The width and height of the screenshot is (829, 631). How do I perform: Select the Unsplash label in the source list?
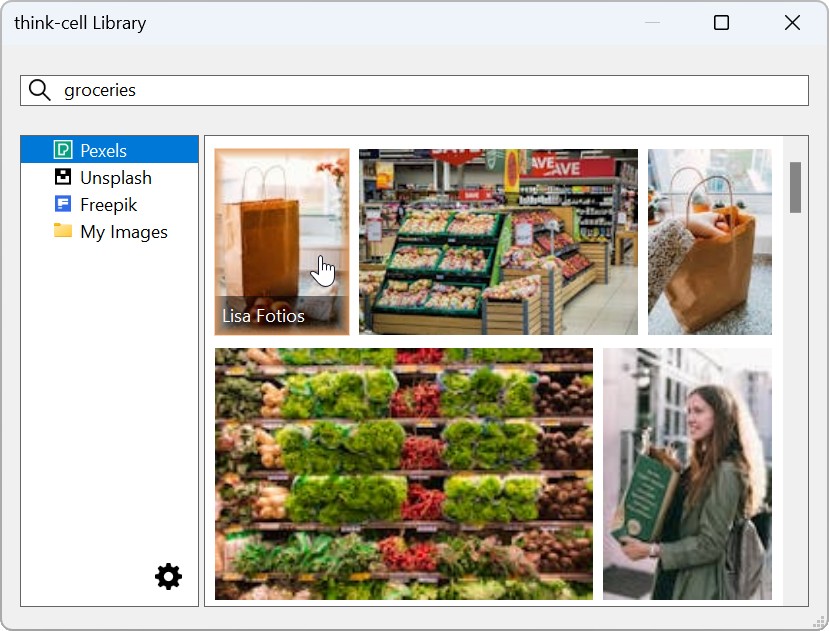116,178
